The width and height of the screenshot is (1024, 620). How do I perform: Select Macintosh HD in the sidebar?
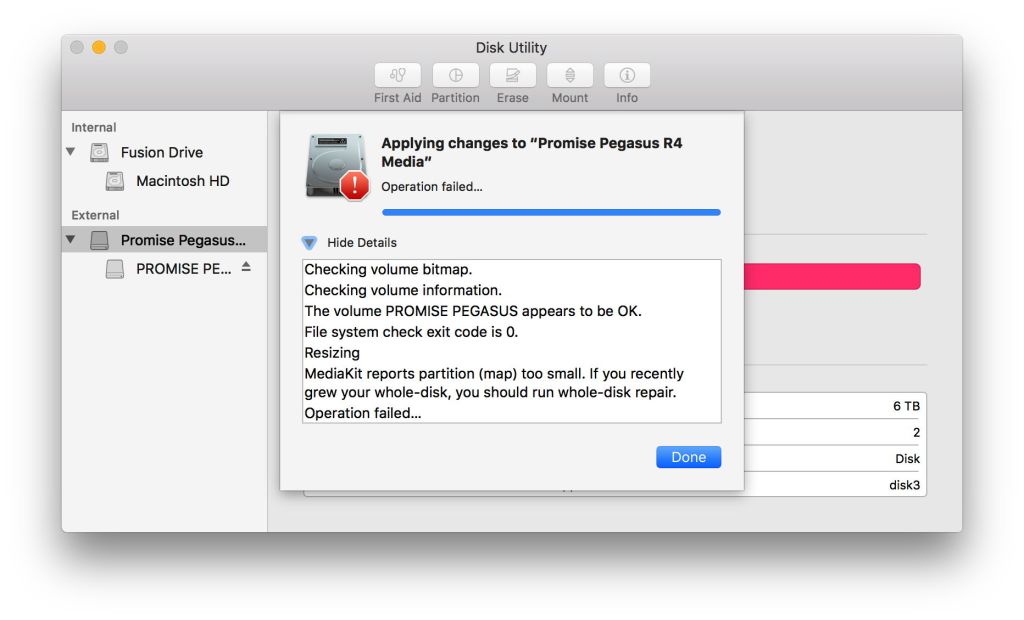[182, 181]
